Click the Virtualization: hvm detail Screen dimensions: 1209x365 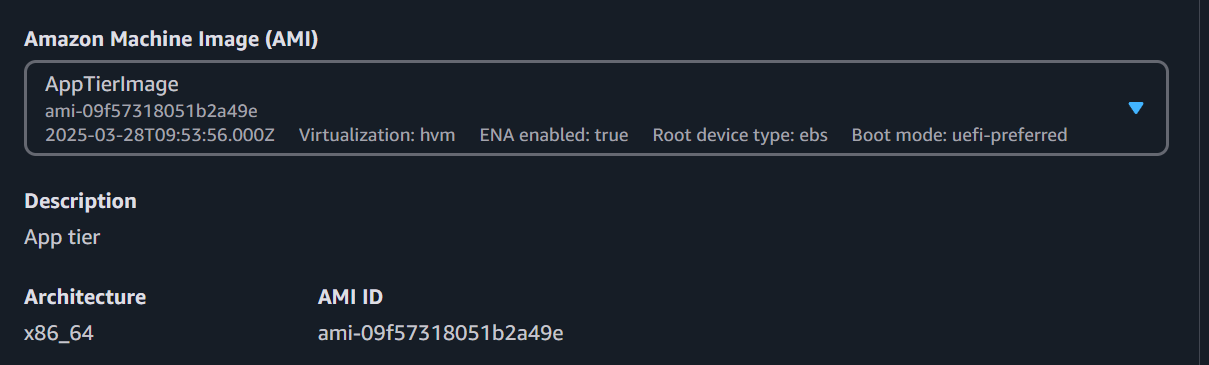(377, 134)
